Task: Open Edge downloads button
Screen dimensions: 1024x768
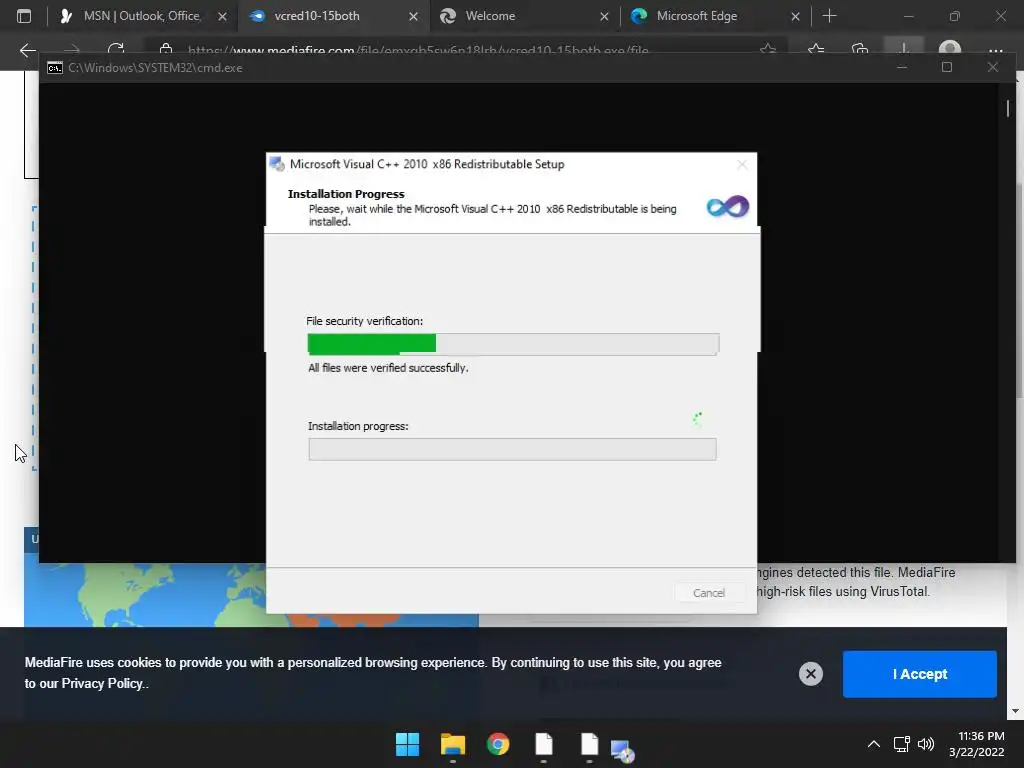Action: [x=904, y=48]
